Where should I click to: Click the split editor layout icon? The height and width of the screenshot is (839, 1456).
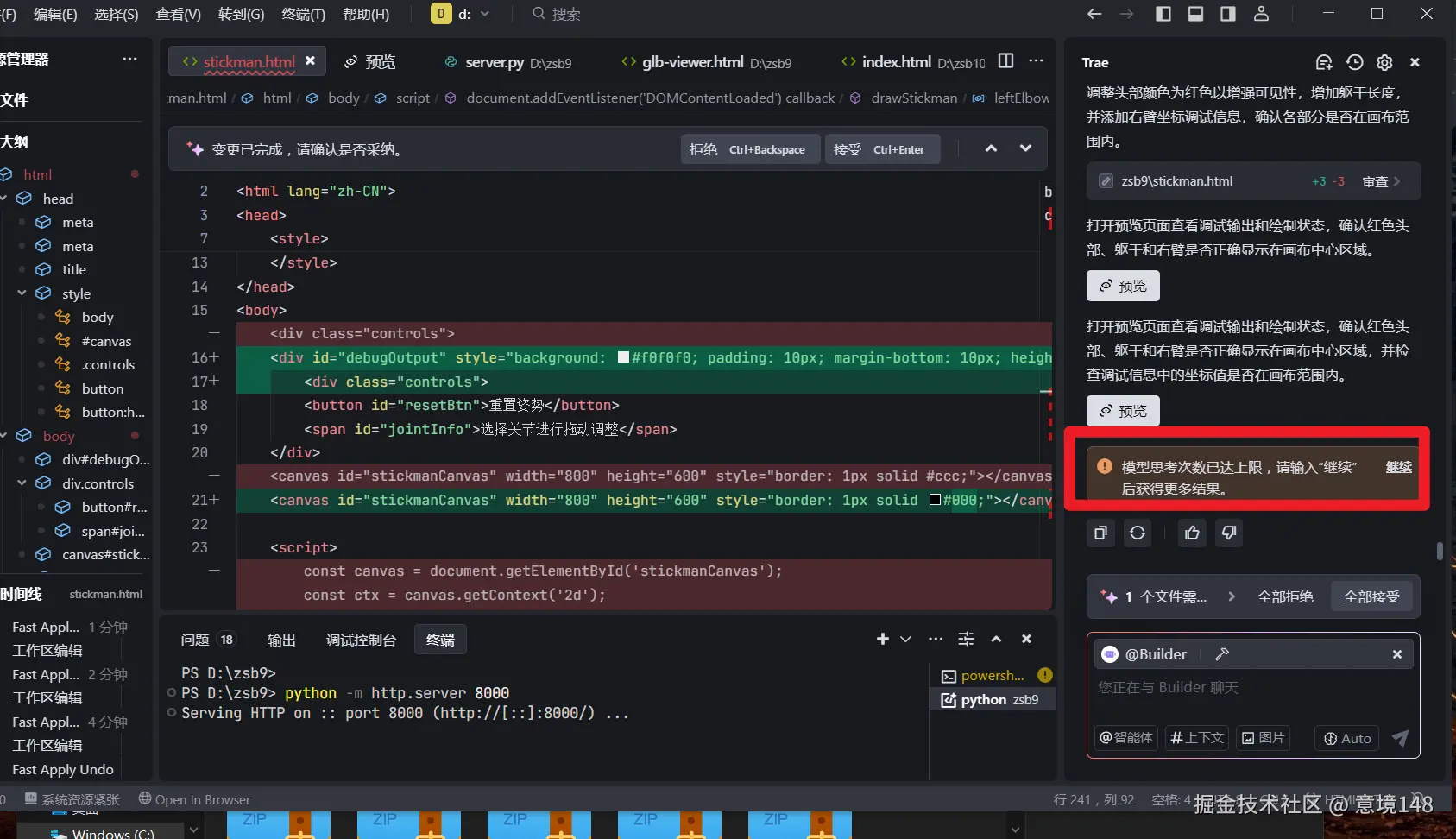(x=1005, y=61)
